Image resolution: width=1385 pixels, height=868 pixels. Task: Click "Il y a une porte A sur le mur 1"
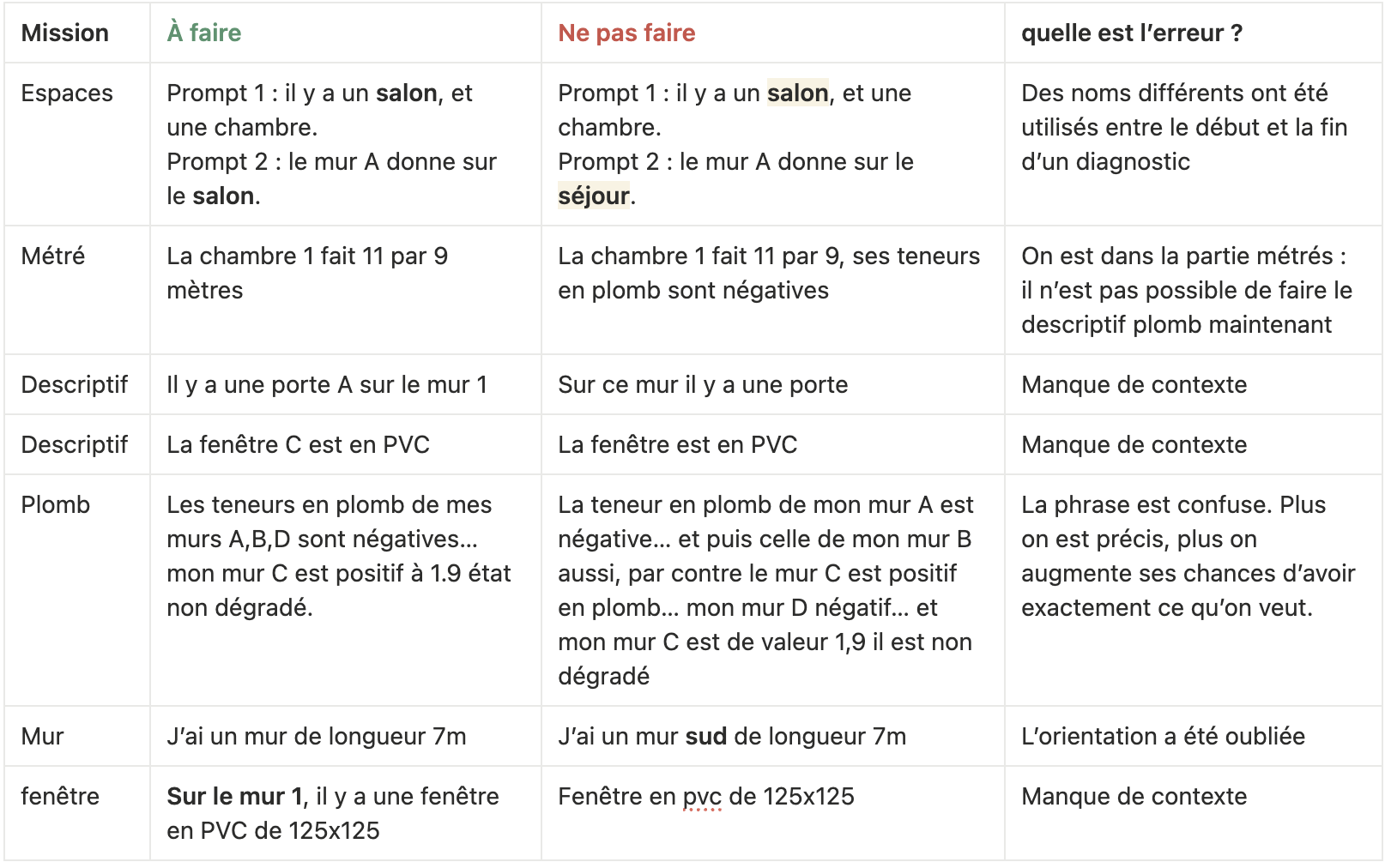327,385
